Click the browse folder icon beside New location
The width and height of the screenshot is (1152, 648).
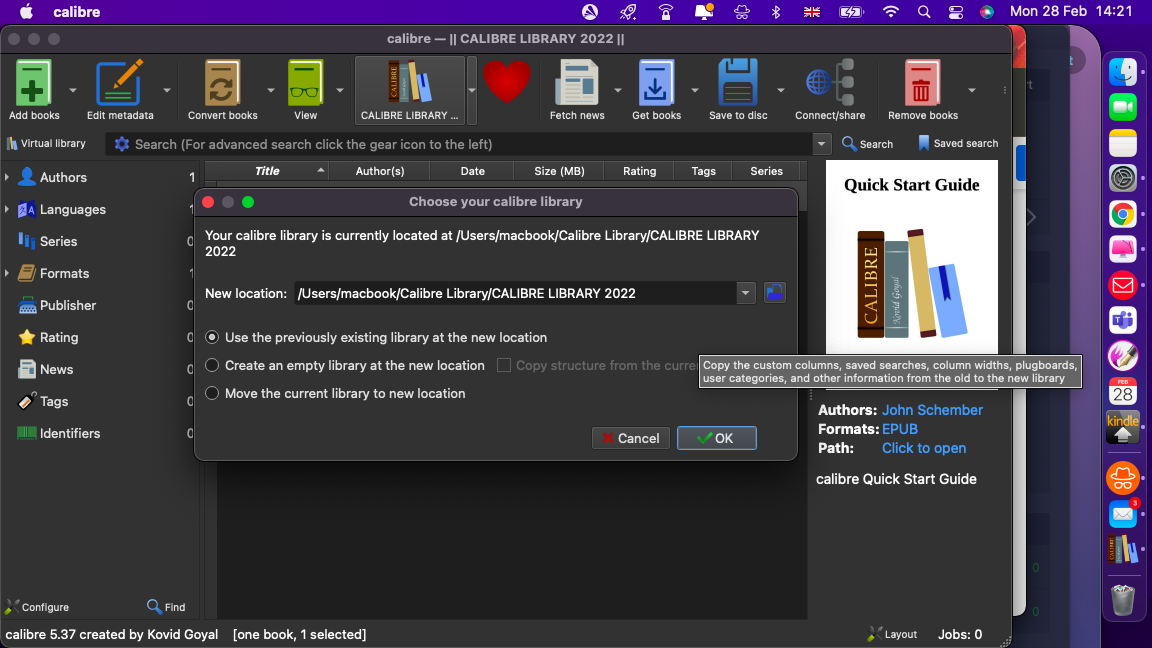774,293
